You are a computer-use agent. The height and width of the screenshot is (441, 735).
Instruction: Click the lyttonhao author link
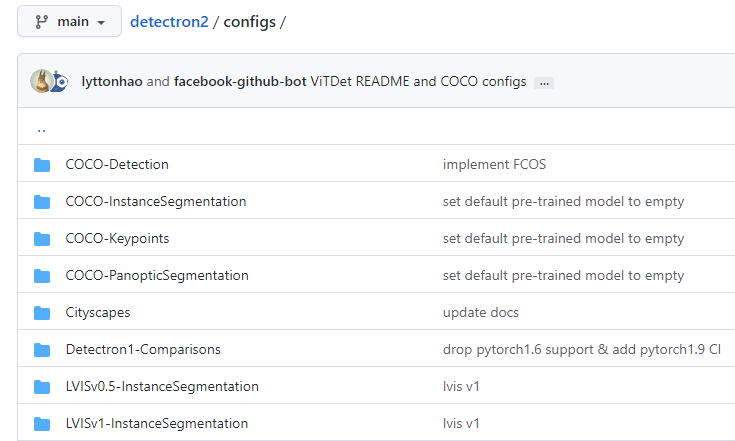tap(111, 82)
